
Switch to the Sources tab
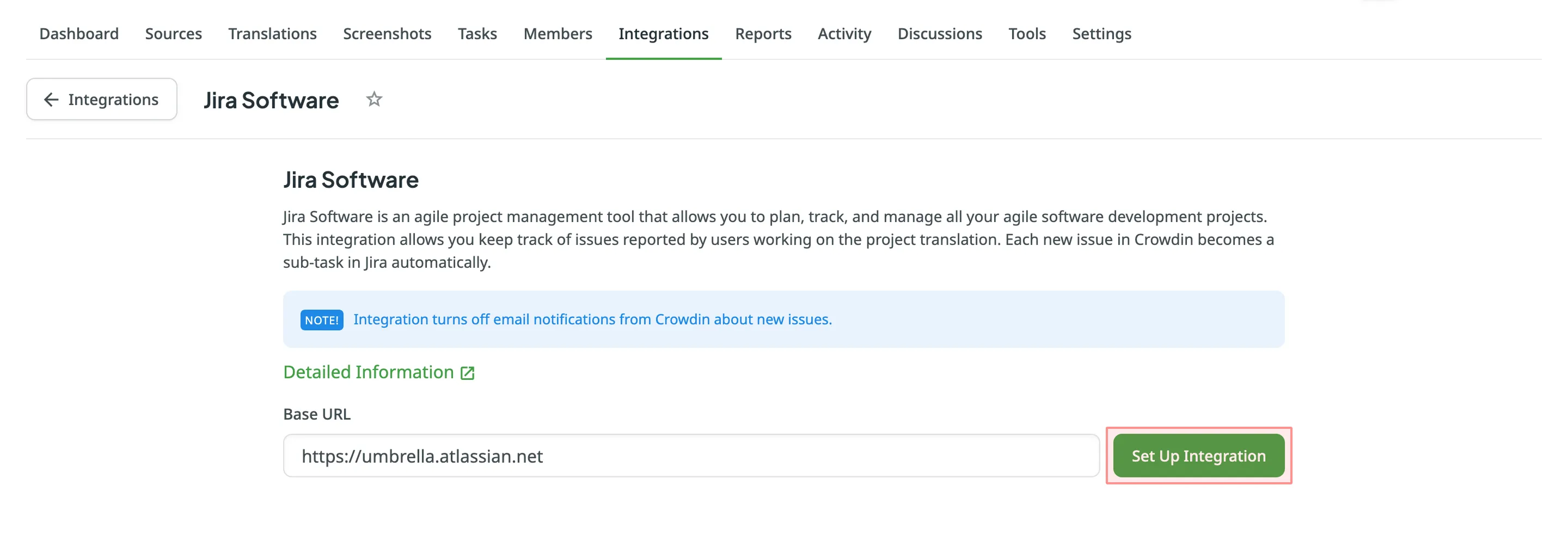pyautogui.click(x=174, y=34)
